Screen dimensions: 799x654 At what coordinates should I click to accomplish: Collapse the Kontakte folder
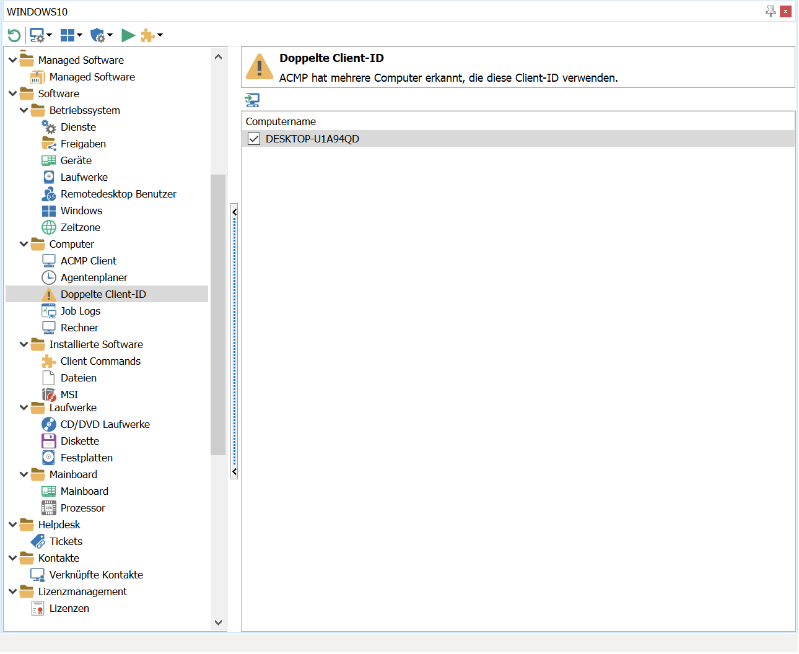coord(13,558)
